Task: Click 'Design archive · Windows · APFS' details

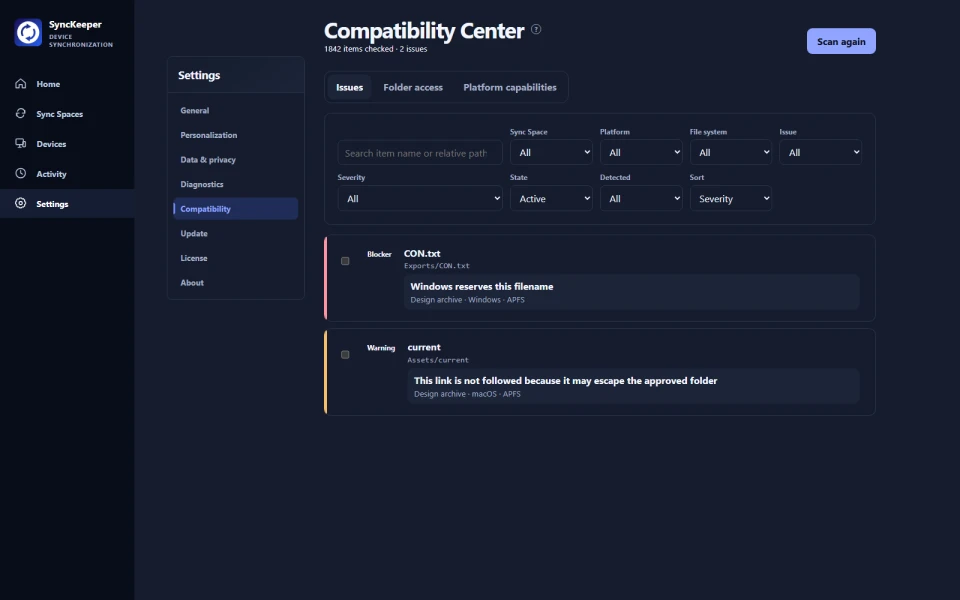Action: click(467, 299)
